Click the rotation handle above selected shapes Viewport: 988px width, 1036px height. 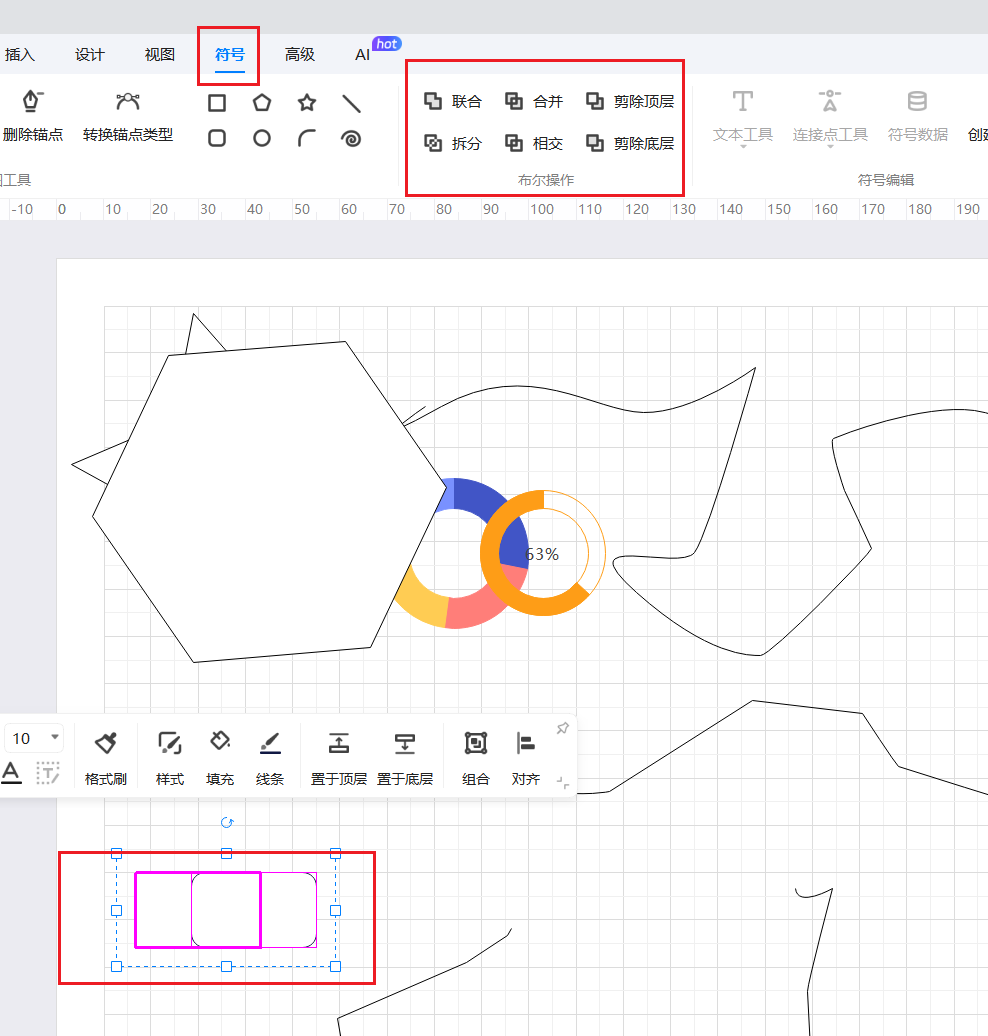(x=227, y=822)
